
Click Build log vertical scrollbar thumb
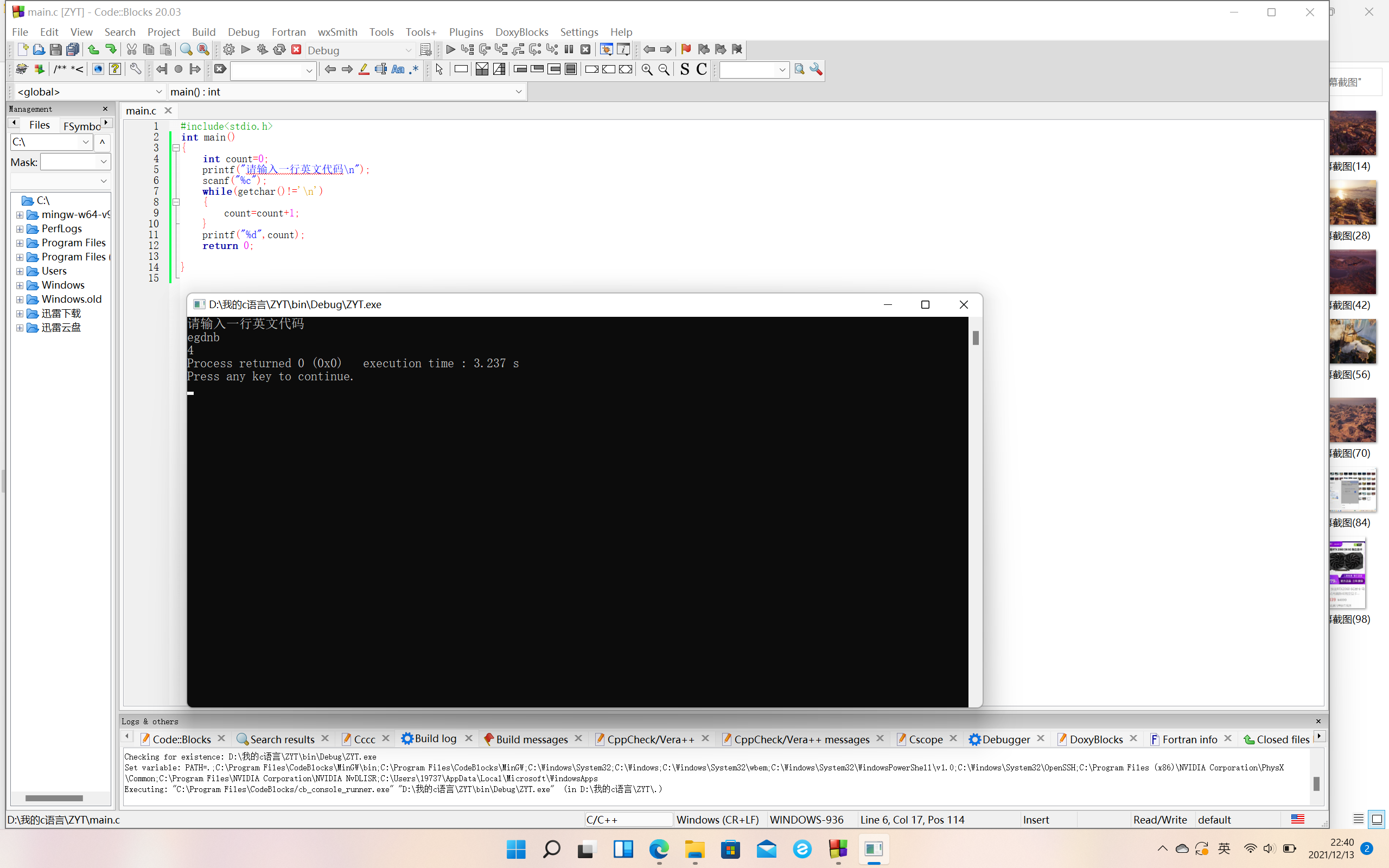[1316, 783]
